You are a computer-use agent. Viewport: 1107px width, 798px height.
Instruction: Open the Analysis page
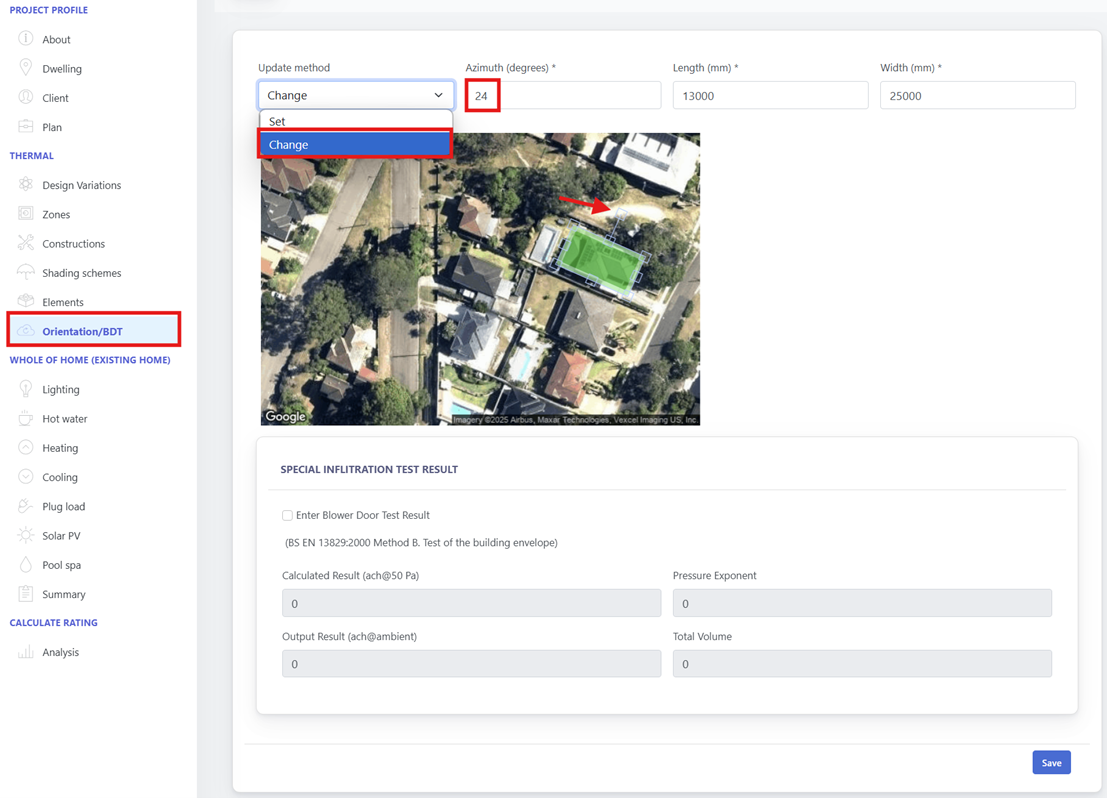(61, 653)
